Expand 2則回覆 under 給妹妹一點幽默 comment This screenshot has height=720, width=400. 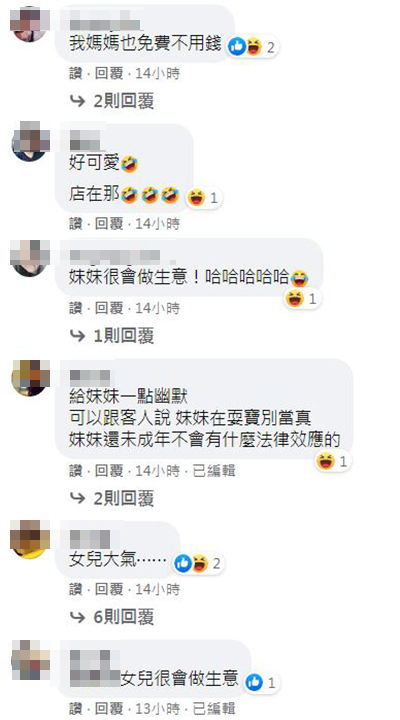point(113,498)
